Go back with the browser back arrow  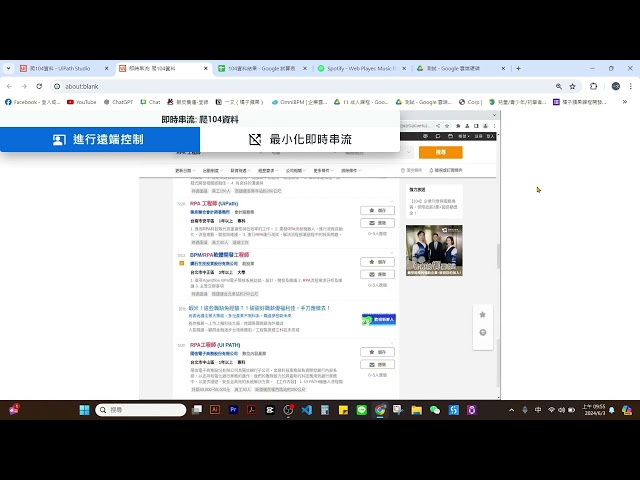point(9,87)
